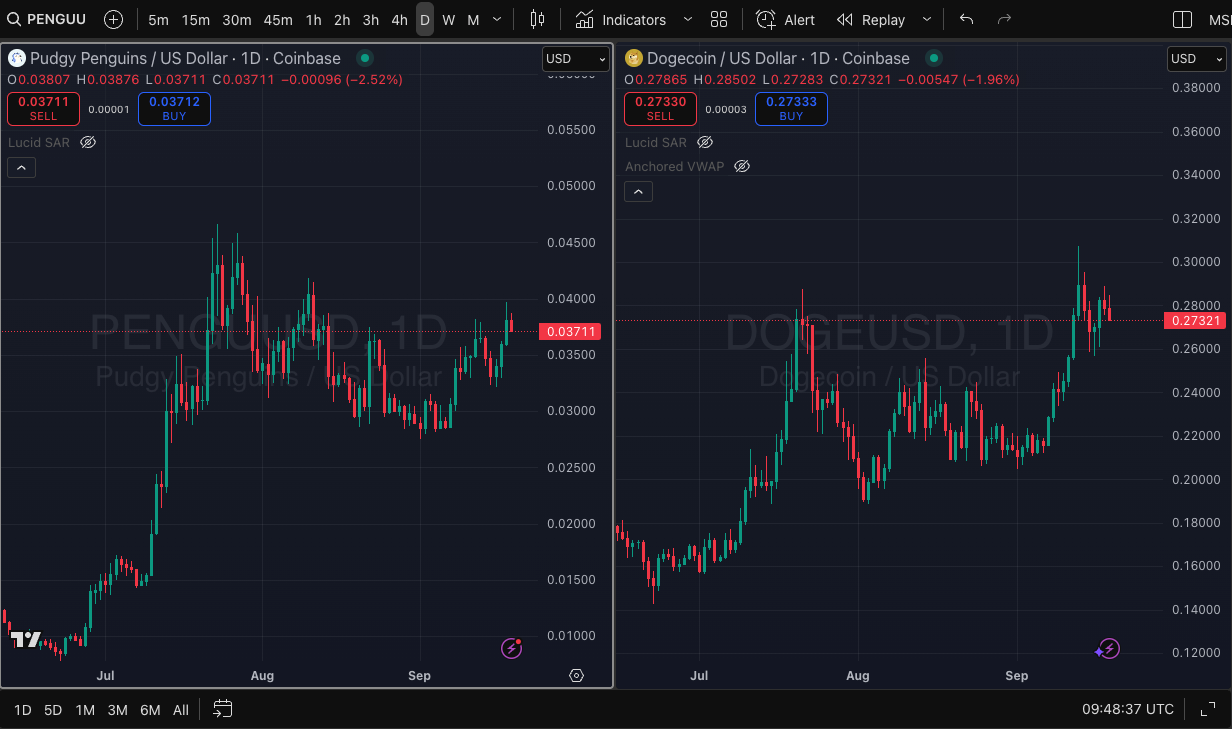Open the chart layout setup icon
The height and width of the screenshot is (729, 1232).
1182,20
